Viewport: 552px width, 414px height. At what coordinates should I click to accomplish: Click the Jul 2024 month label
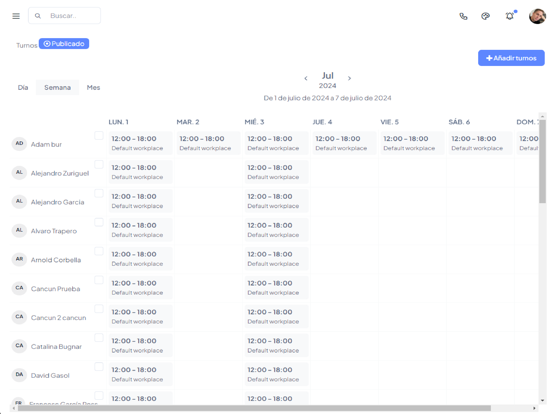(327, 80)
